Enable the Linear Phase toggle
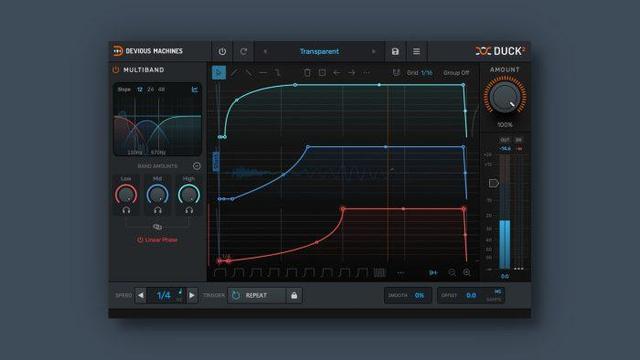The image size is (640, 360). click(157, 240)
